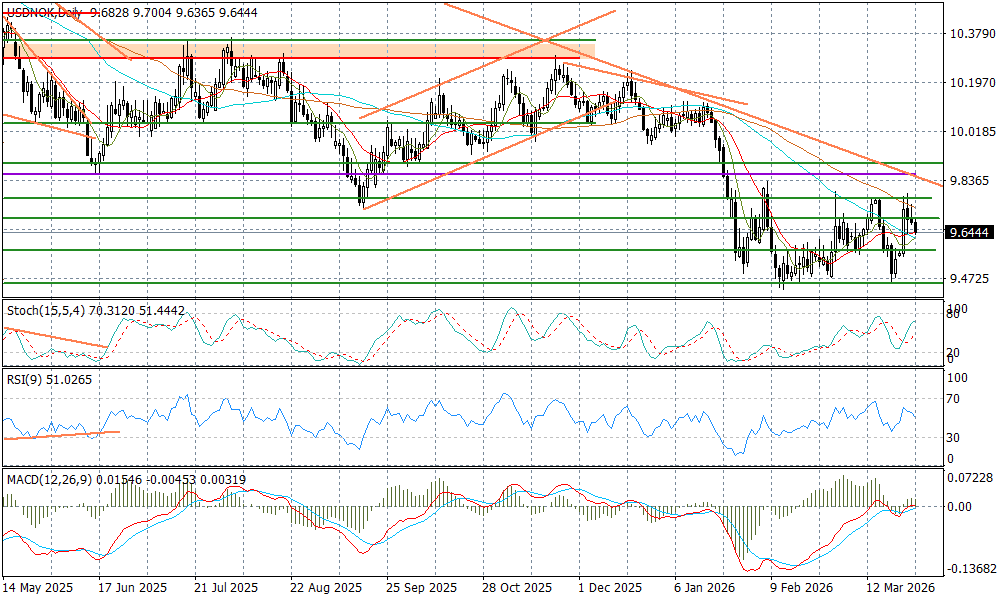Select the 9.4725 price scale label

[x=969, y=277]
